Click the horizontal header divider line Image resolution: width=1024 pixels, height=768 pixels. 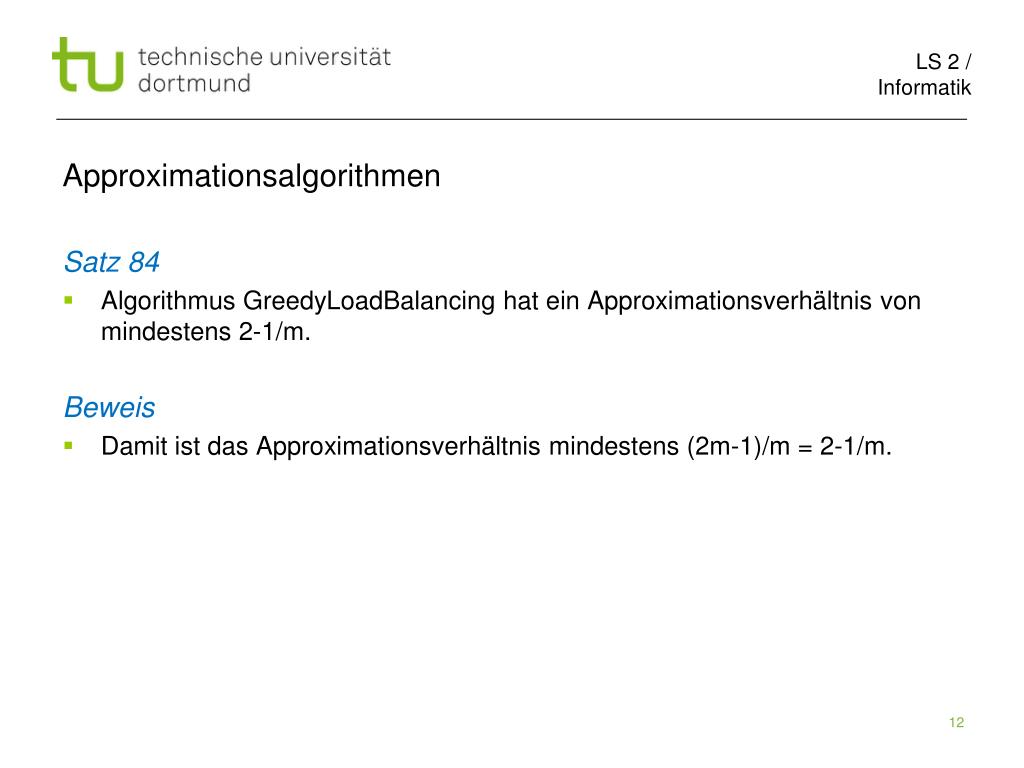click(x=511, y=120)
